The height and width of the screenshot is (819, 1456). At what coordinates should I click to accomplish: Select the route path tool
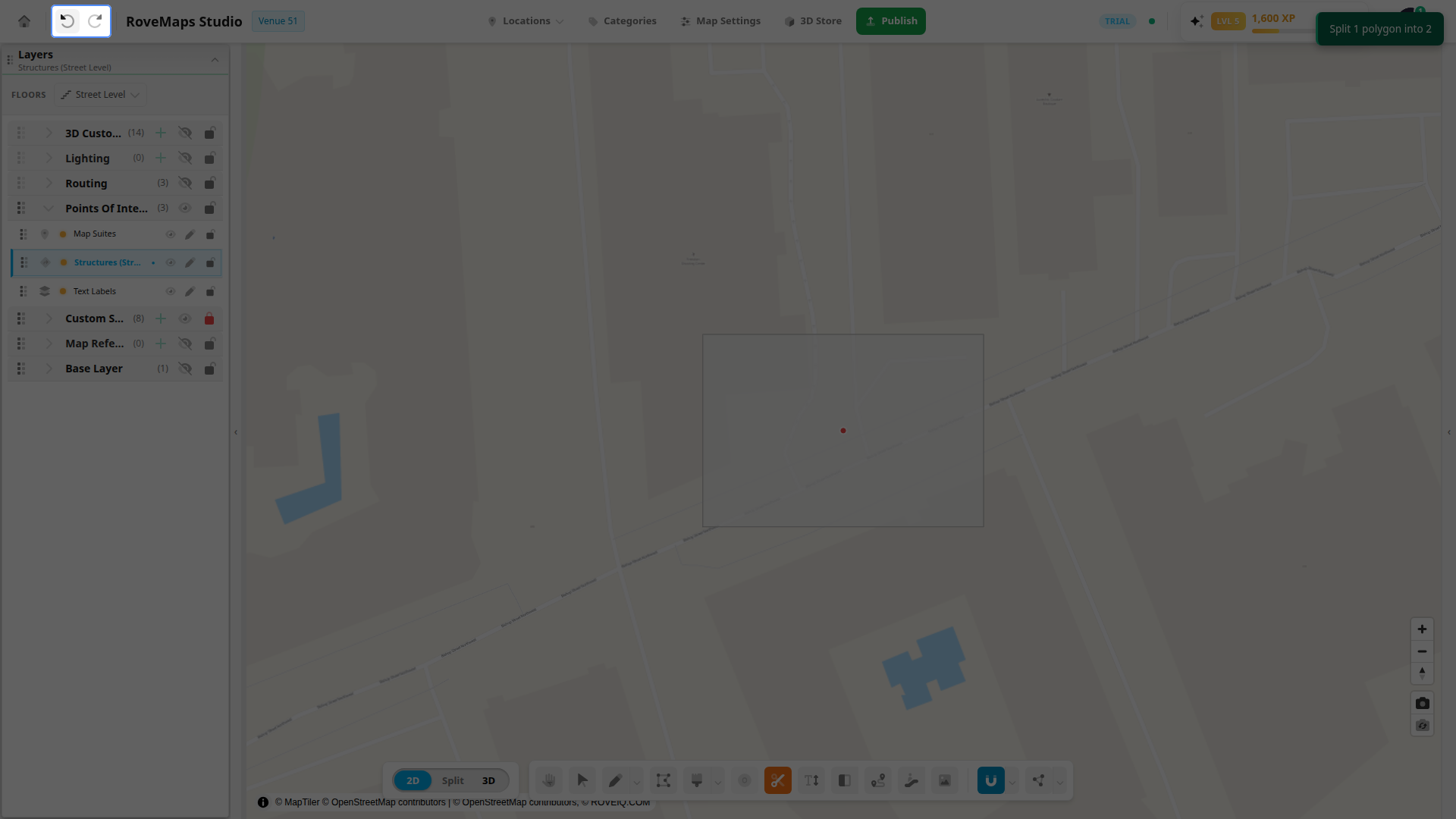pyautogui.click(x=878, y=780)
